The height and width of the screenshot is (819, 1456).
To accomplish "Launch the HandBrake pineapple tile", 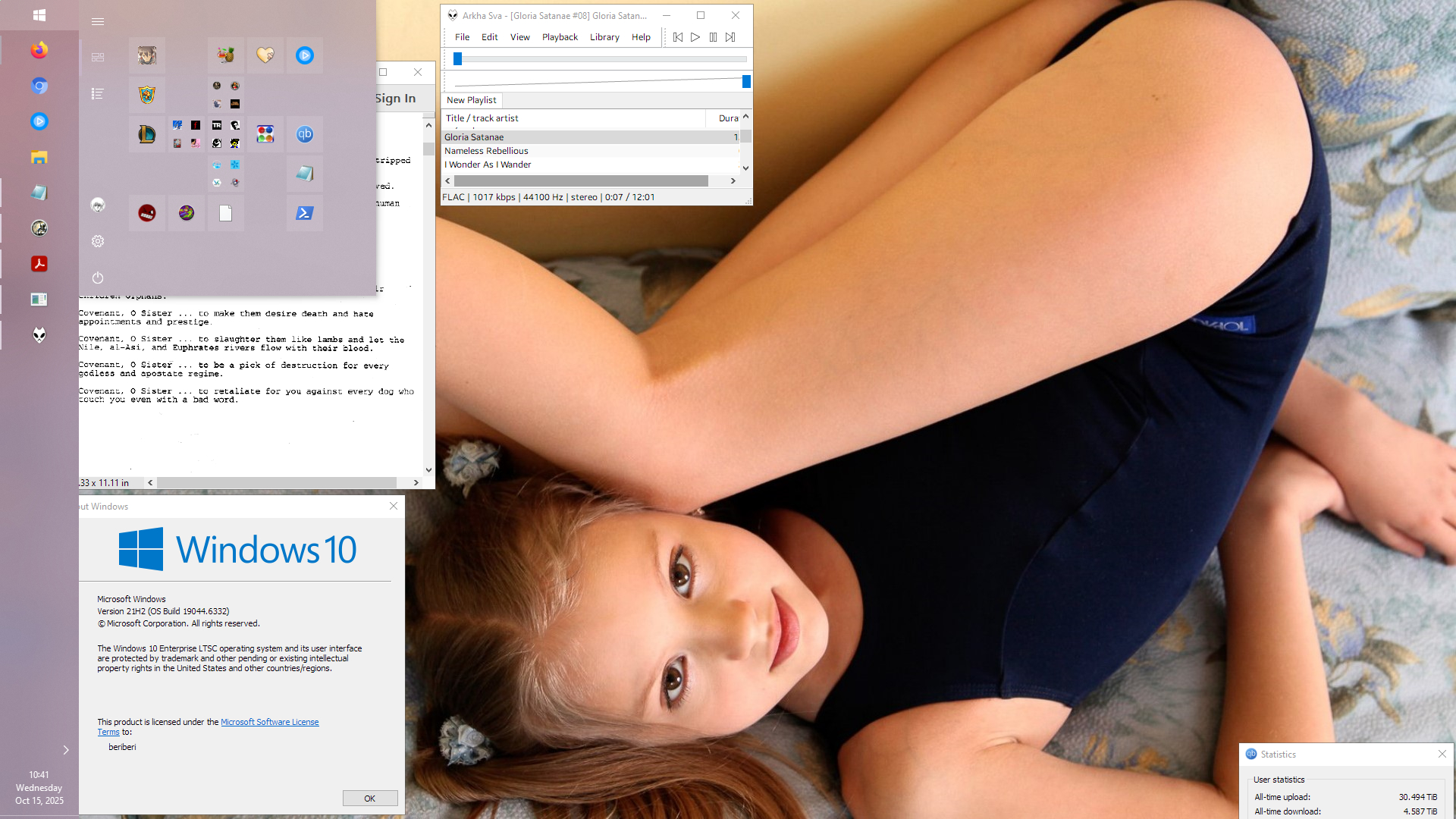I will pyautogui.click(x=225, y=55).
